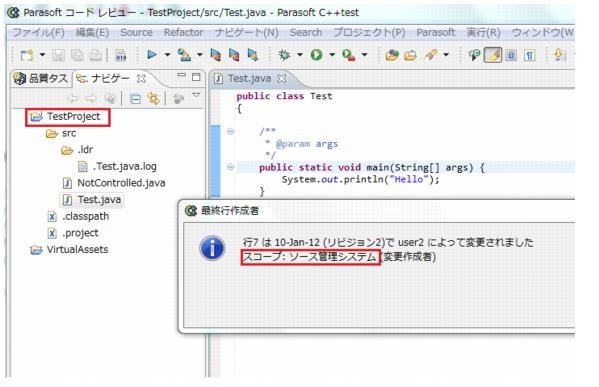Open the Parasoft menu
Screen dimensions: 599x387
coord(435,33)
